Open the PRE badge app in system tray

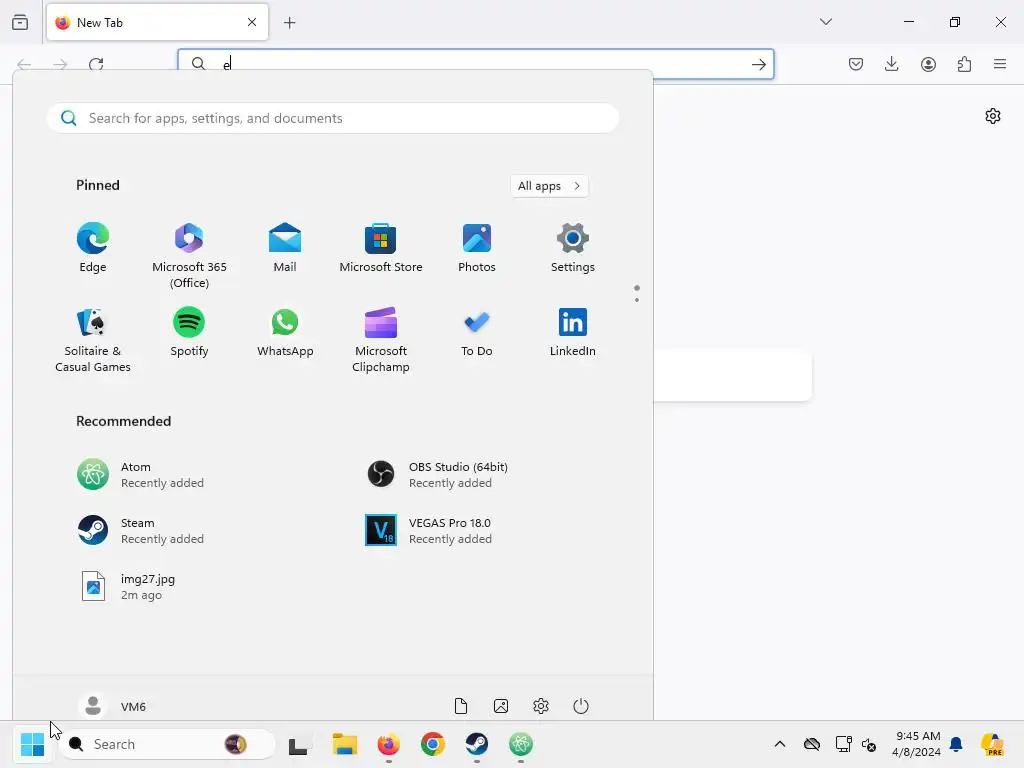coord(993,744)
